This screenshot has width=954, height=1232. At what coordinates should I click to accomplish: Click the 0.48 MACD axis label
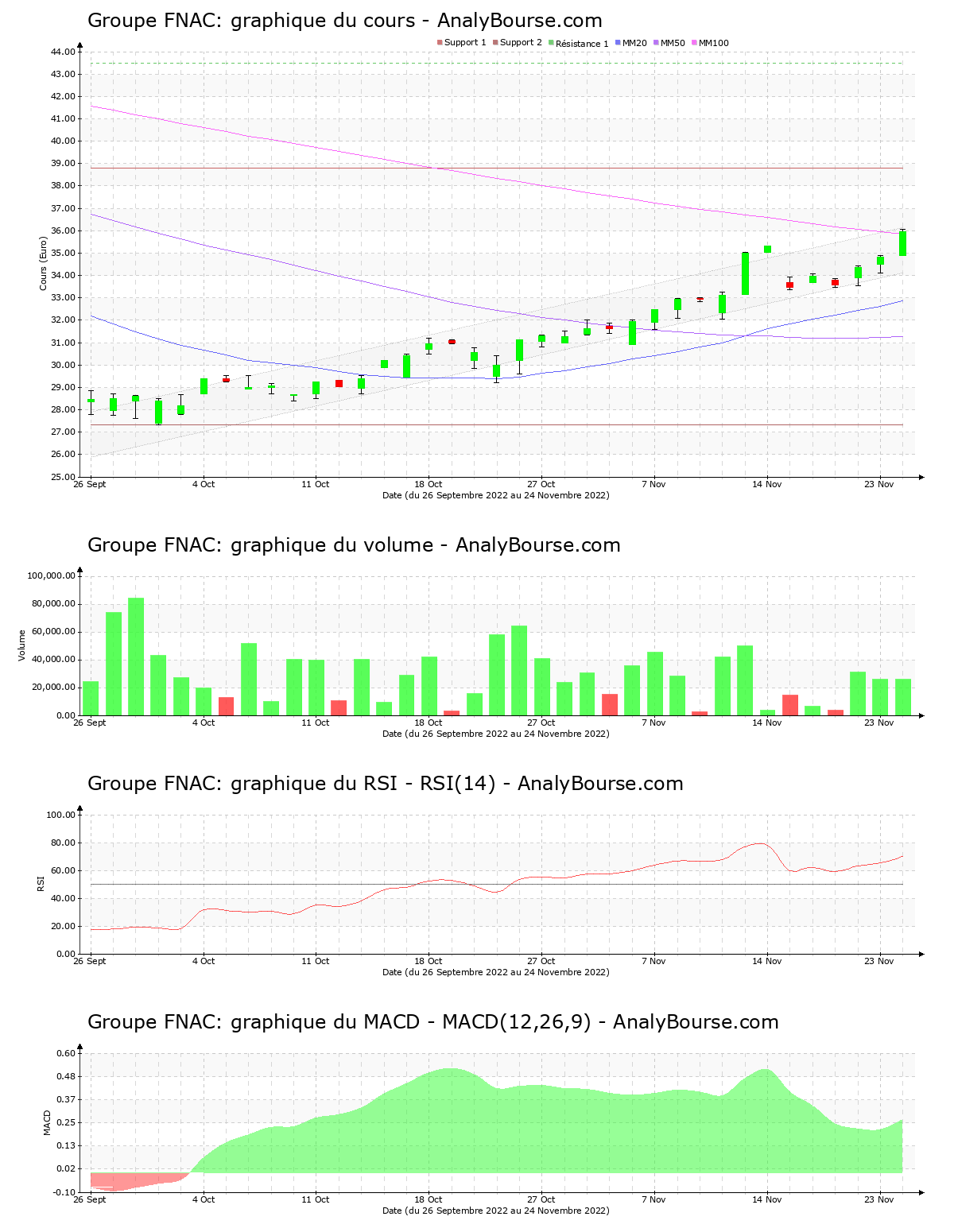[66, 1076]
